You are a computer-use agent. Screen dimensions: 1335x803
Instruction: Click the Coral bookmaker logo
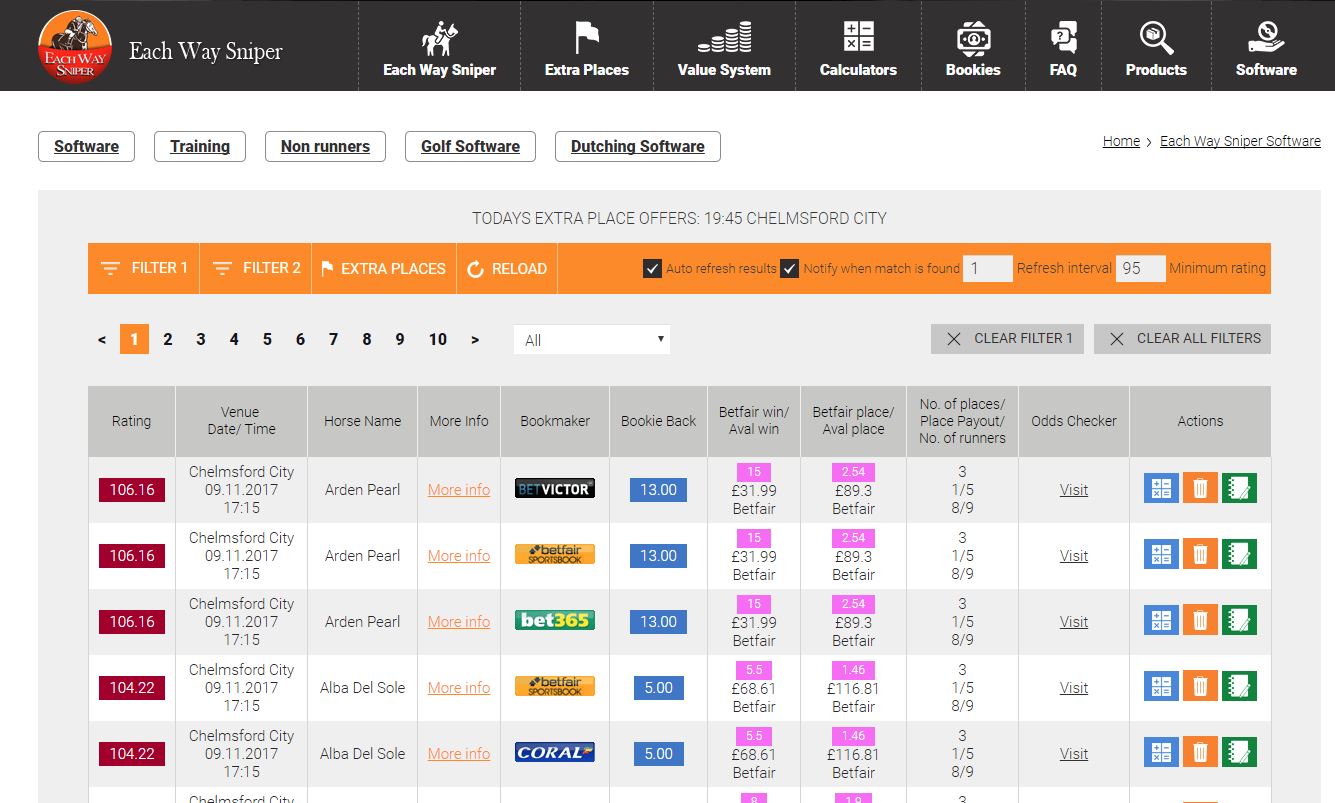click(555, 752)
